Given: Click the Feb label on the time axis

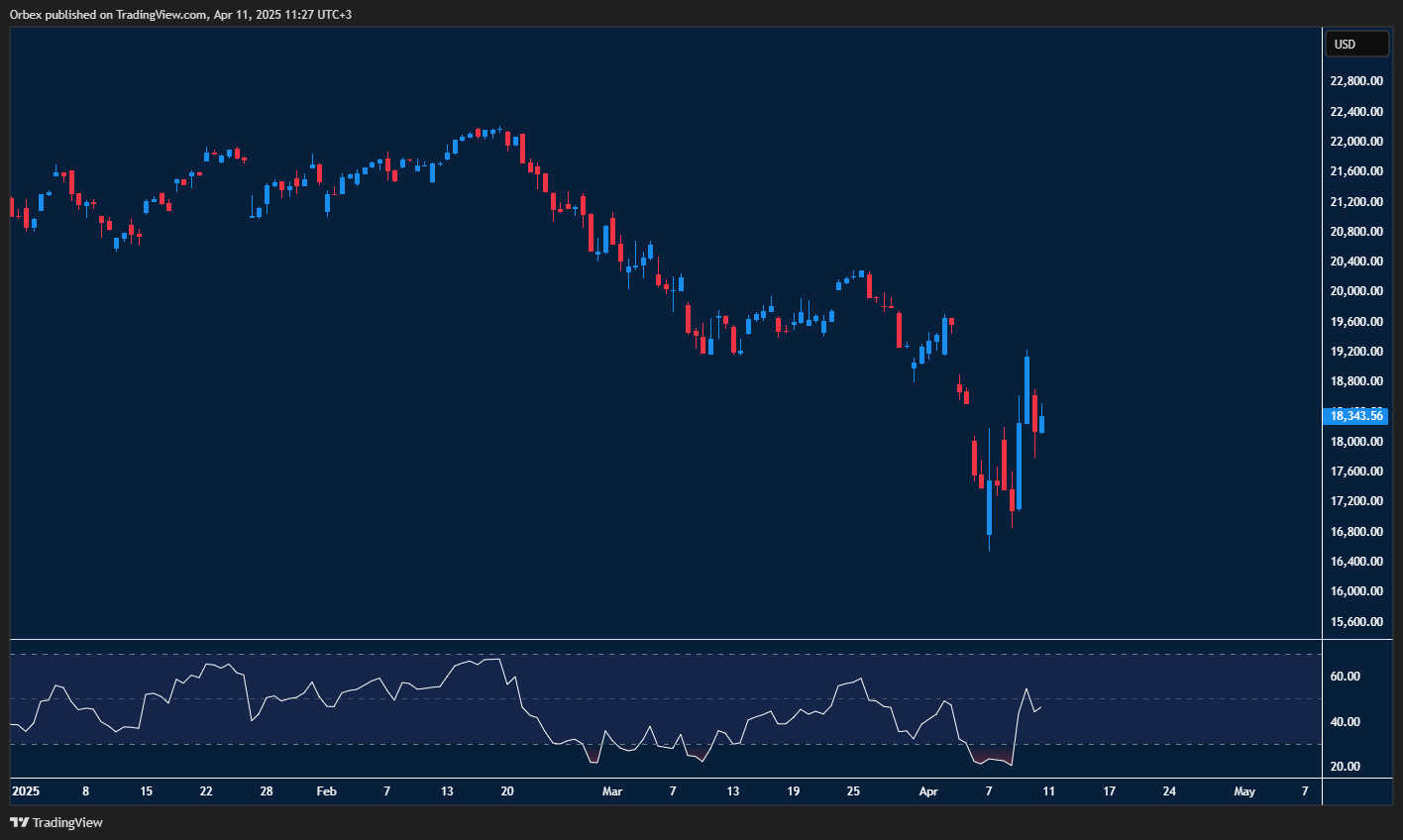Looking at the screenshot, I should coord(327,791).
